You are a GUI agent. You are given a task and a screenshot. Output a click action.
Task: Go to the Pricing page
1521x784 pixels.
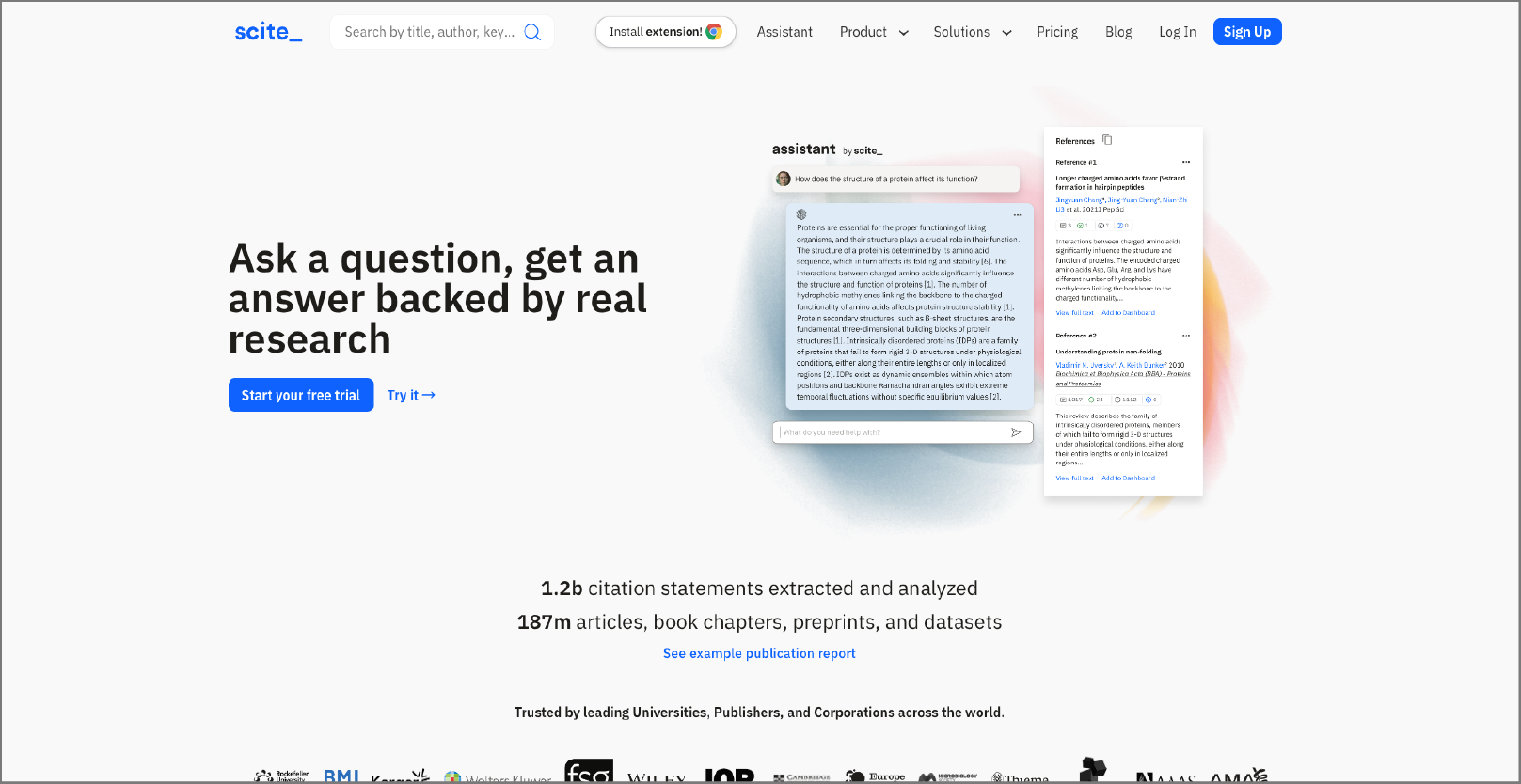[x=1057, y=32]
